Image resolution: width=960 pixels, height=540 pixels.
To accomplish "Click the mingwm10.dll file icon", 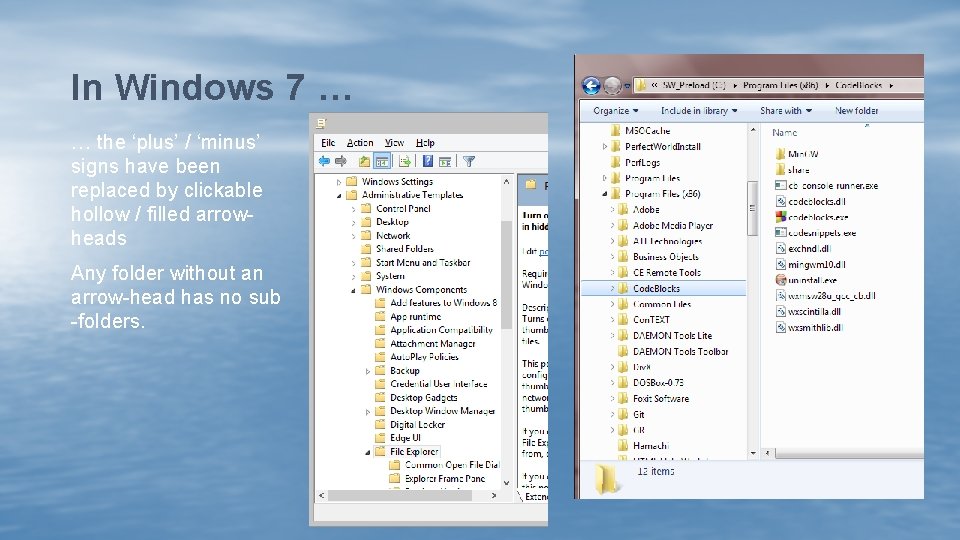I will pos(781,264).
